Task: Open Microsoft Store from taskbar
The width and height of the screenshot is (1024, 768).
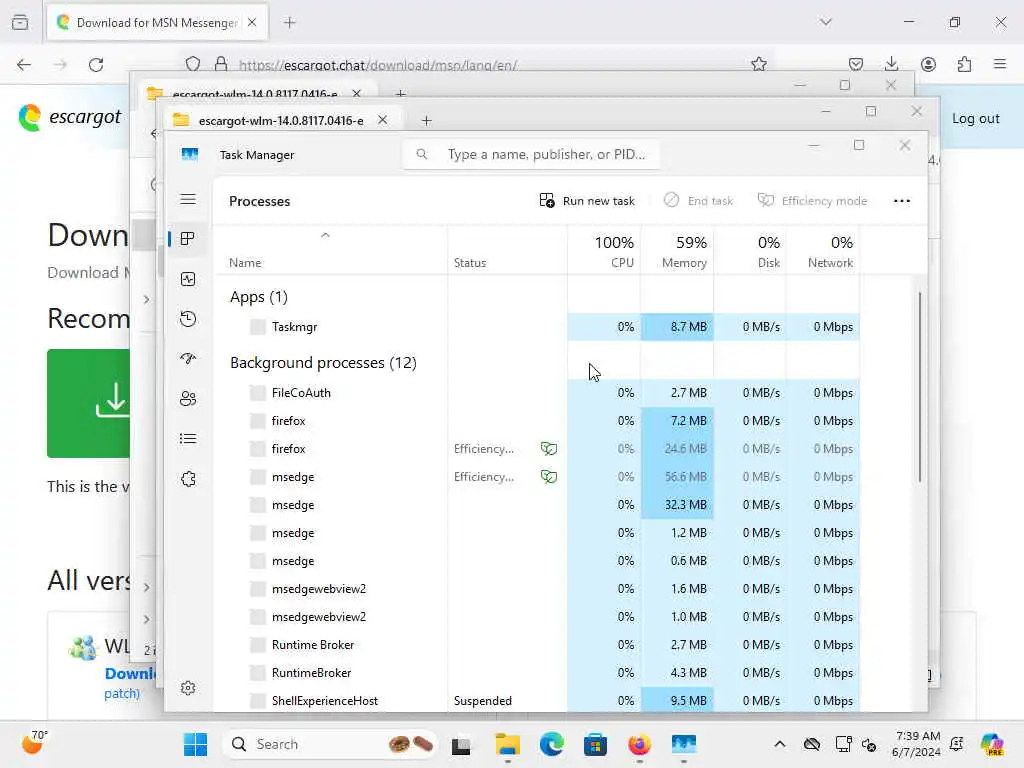Action: 595,744
